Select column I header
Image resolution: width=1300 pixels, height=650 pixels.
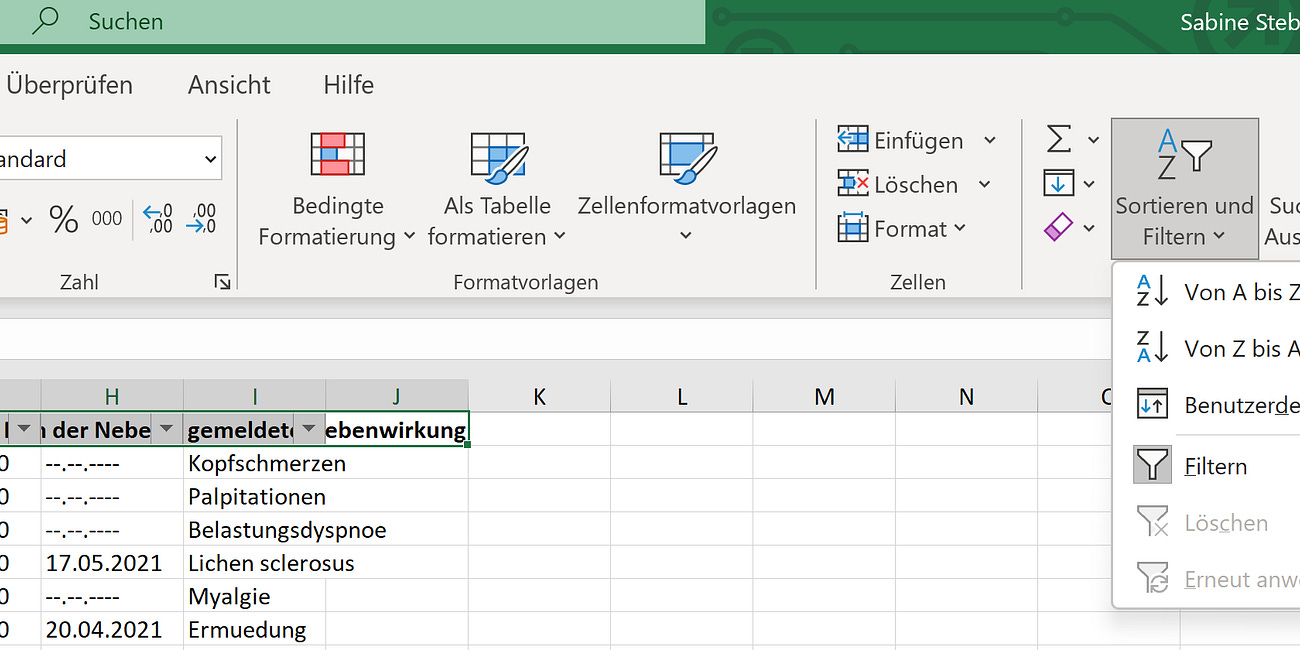point(255,396)
